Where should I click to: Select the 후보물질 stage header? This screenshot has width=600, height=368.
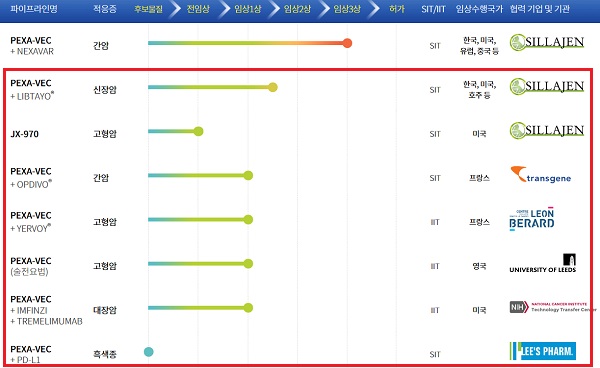pos(148,9)
